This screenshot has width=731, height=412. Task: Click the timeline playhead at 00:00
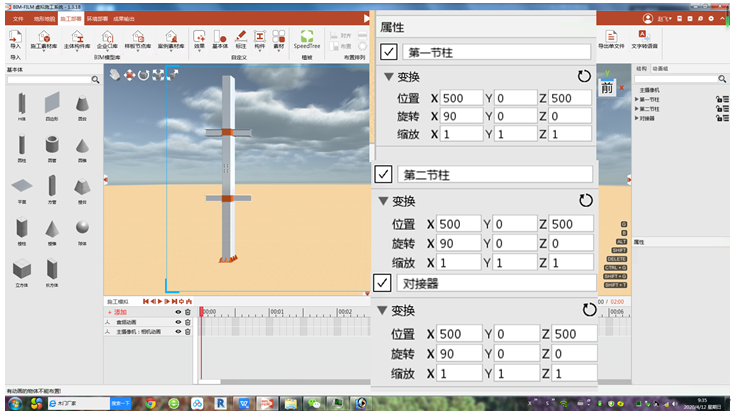tap(201, 312)
